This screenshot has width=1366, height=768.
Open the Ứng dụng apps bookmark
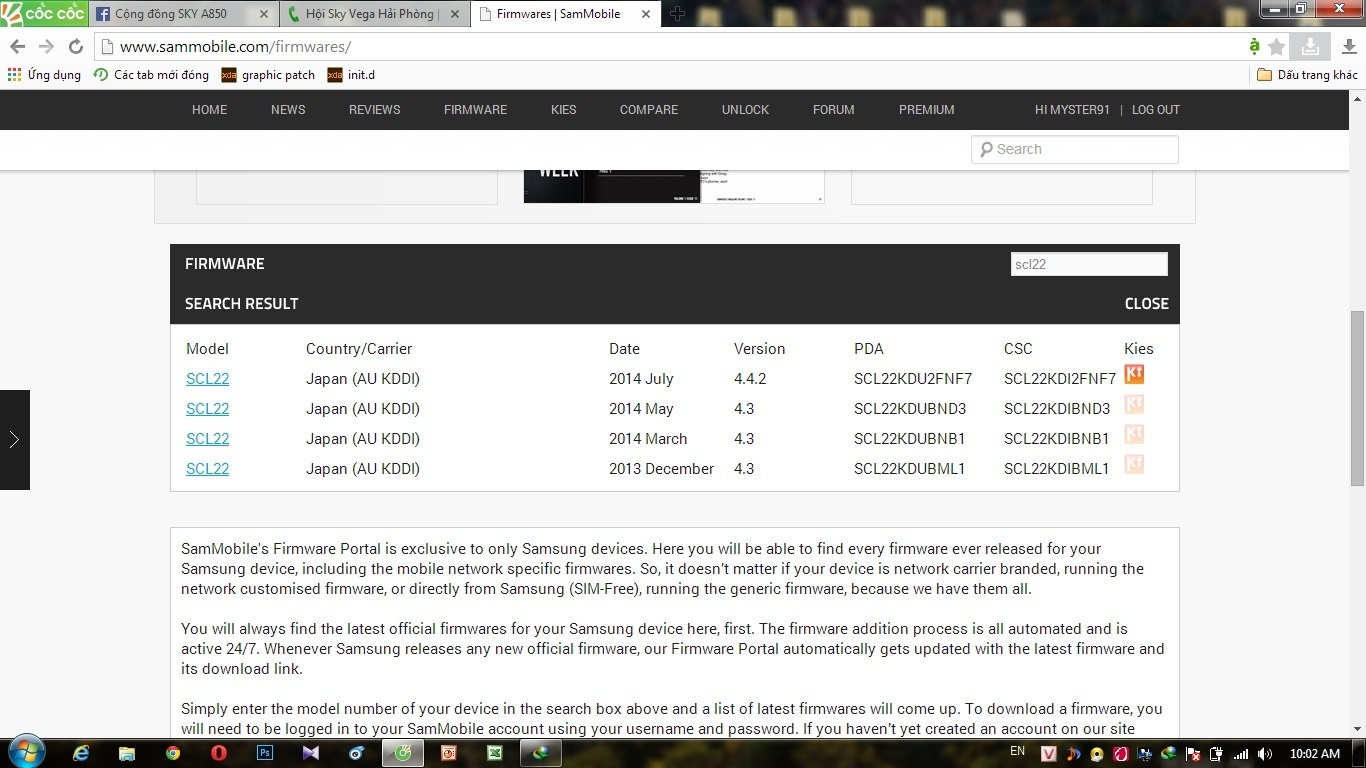tap(44, 75)
